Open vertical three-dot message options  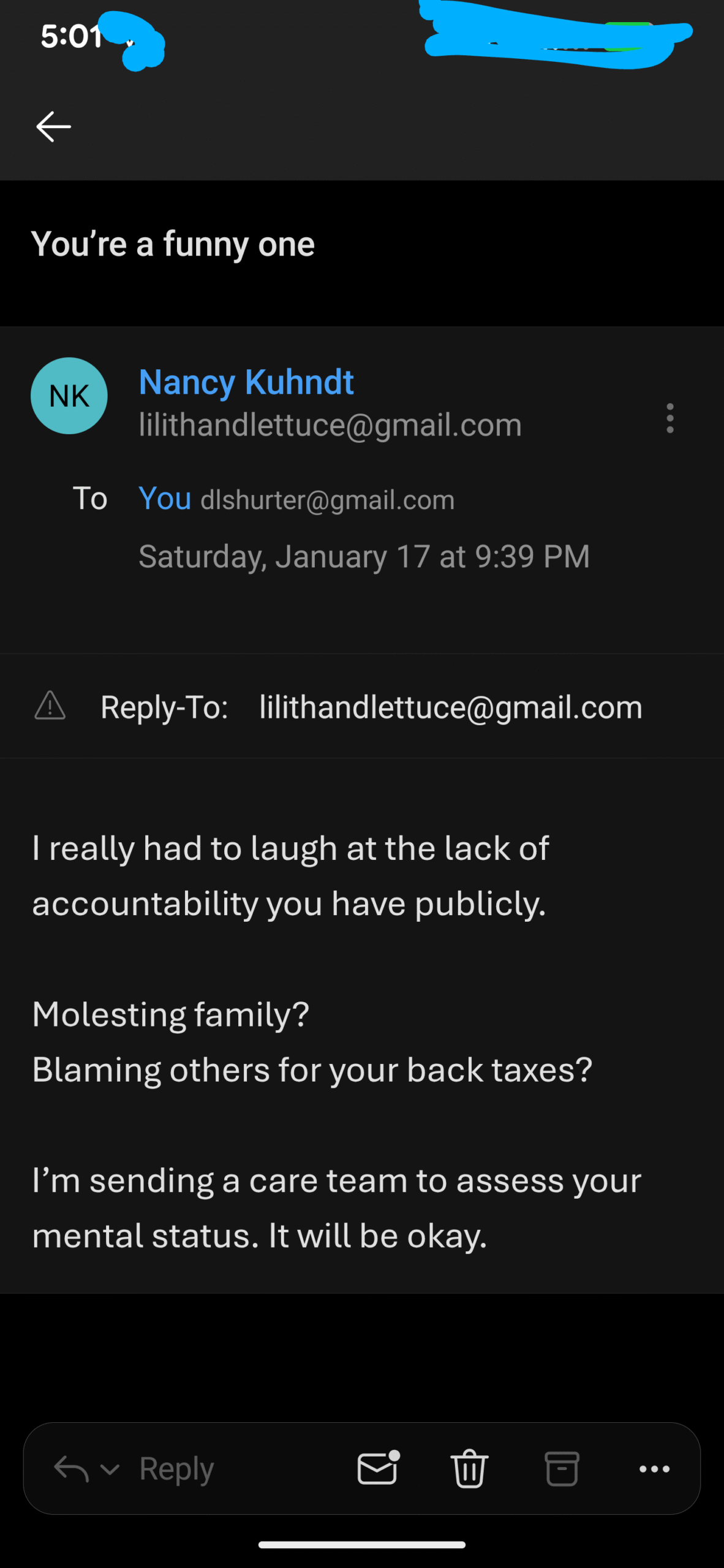(x=670, y=418)
